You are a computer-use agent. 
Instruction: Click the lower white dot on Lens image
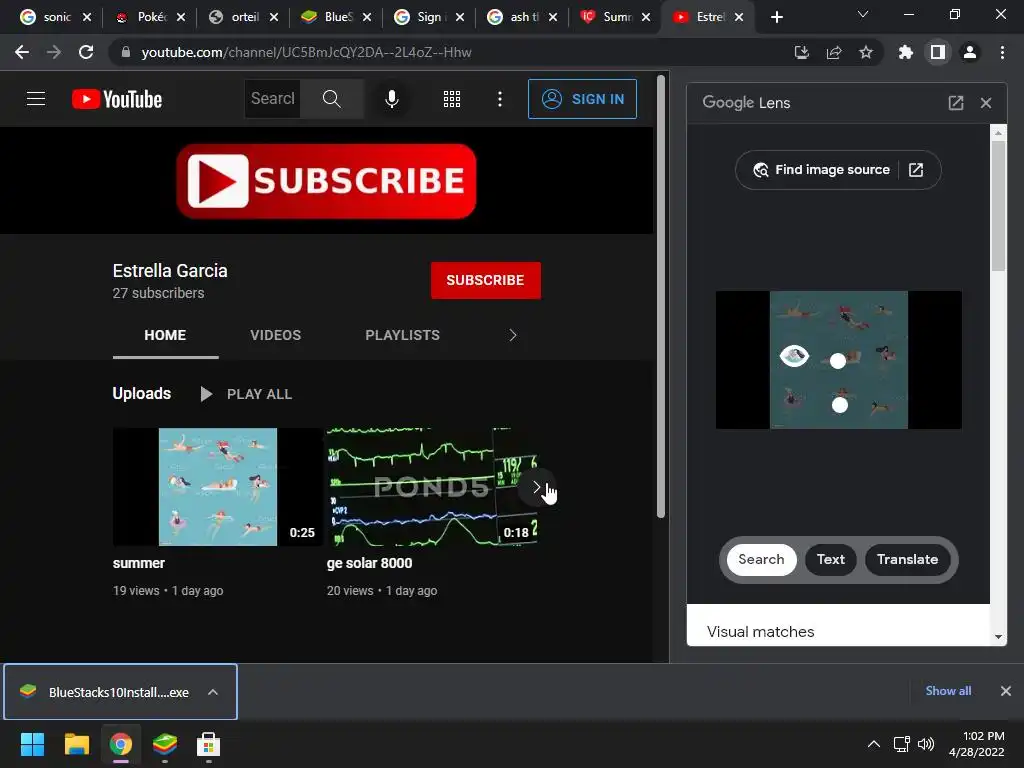(x=840, y=406)
